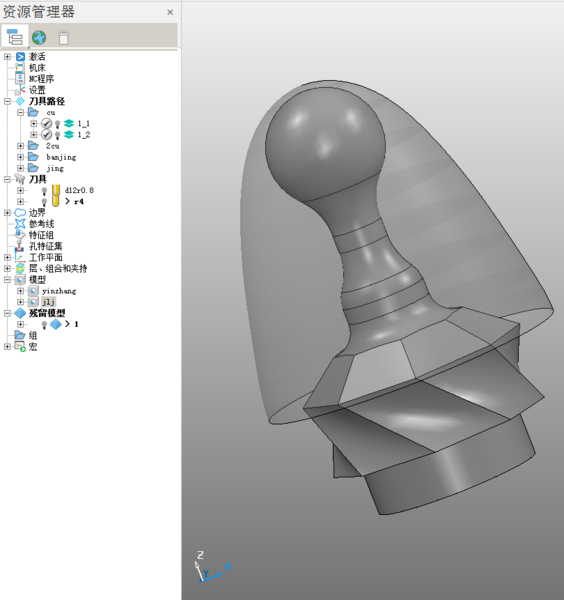Toggle the checkmark on toolpath 1_2
The height and width of the screenshot is (600, 564).
pyautogui.click(x=46, y=135)
